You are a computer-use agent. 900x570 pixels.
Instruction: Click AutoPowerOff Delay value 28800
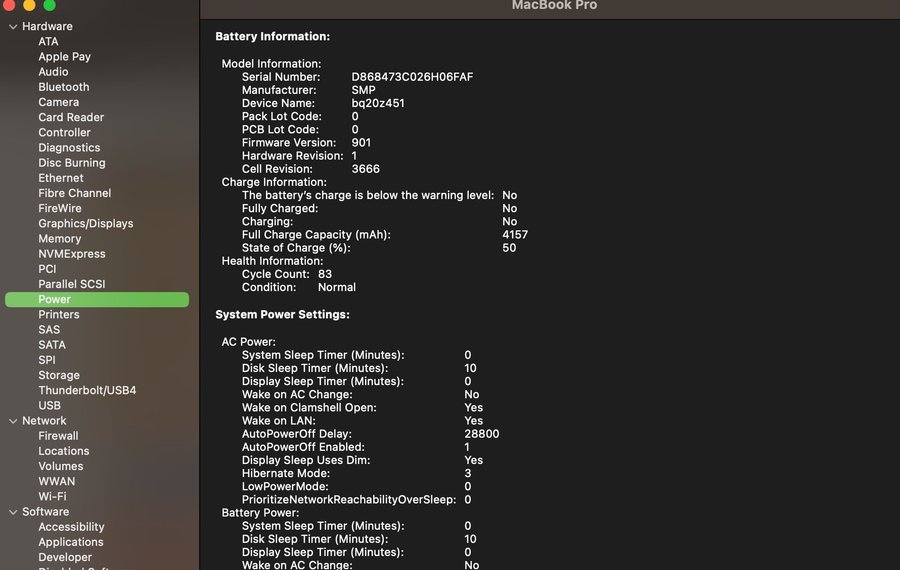click(x=482, y=434)
